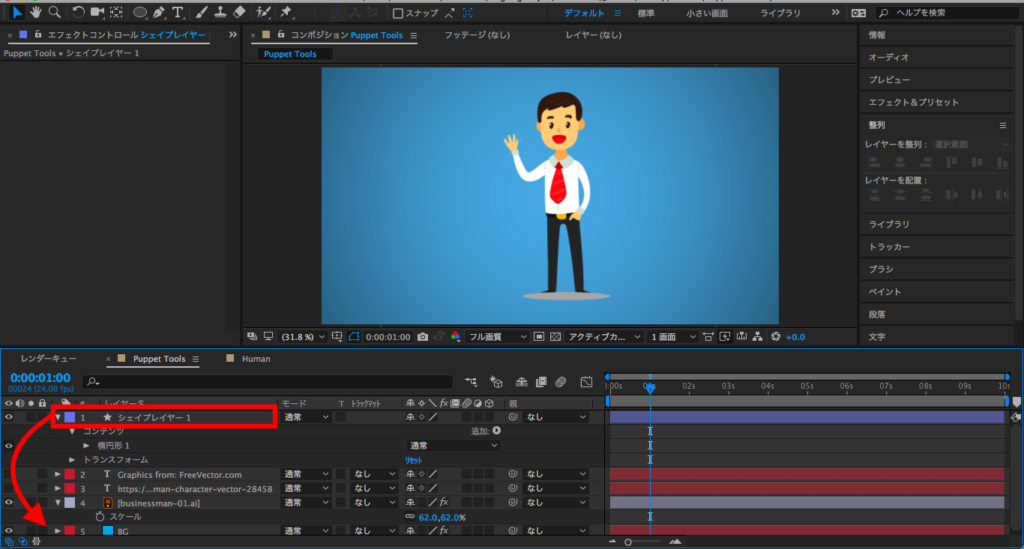This screenshot has width=1024, height=549.
Task: Toggle visibility of businessman-01.ai layer
Action: (x=9, y=502)
